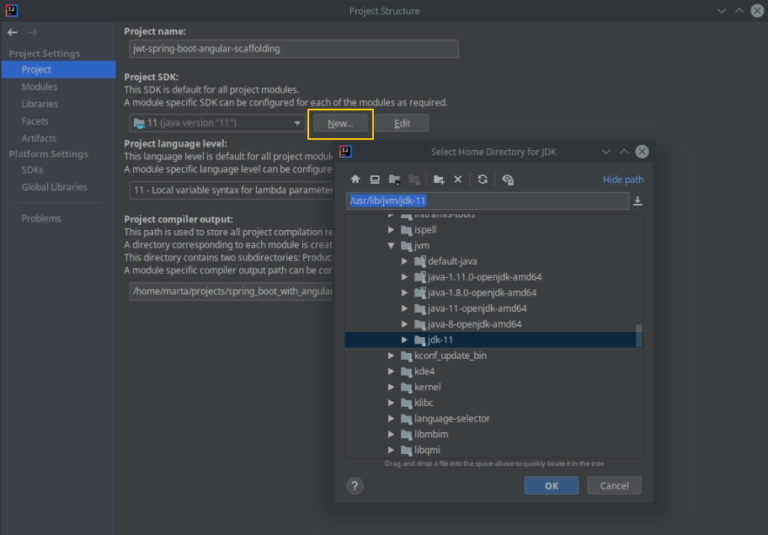The height and width of the screenshot is (535, 768).
Task: Open the recent paths history beside the path field
Action: 638,201
